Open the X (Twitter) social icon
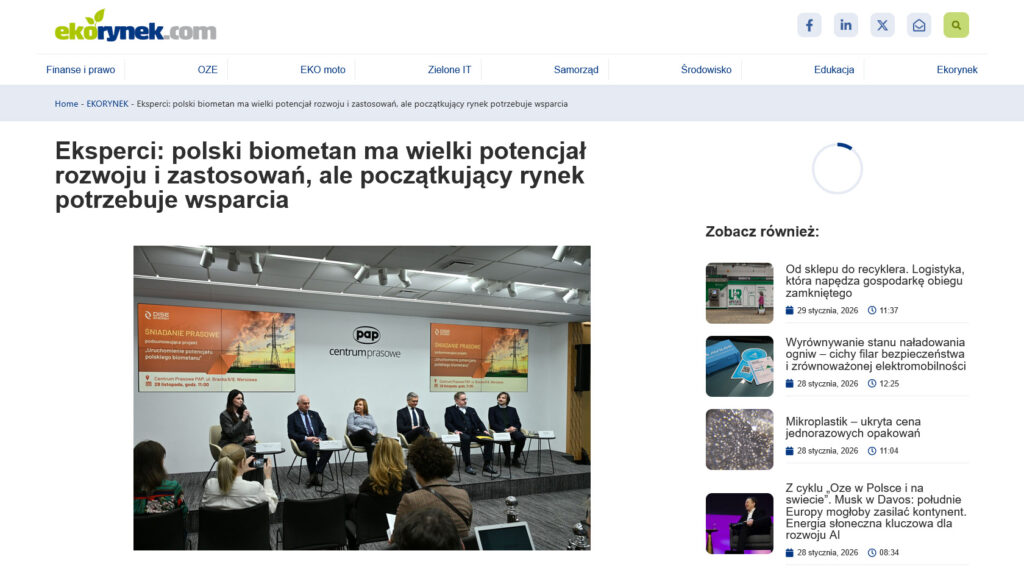This screenshot has width=1024, height=573. pyautogui.click(x=882, y=25)
